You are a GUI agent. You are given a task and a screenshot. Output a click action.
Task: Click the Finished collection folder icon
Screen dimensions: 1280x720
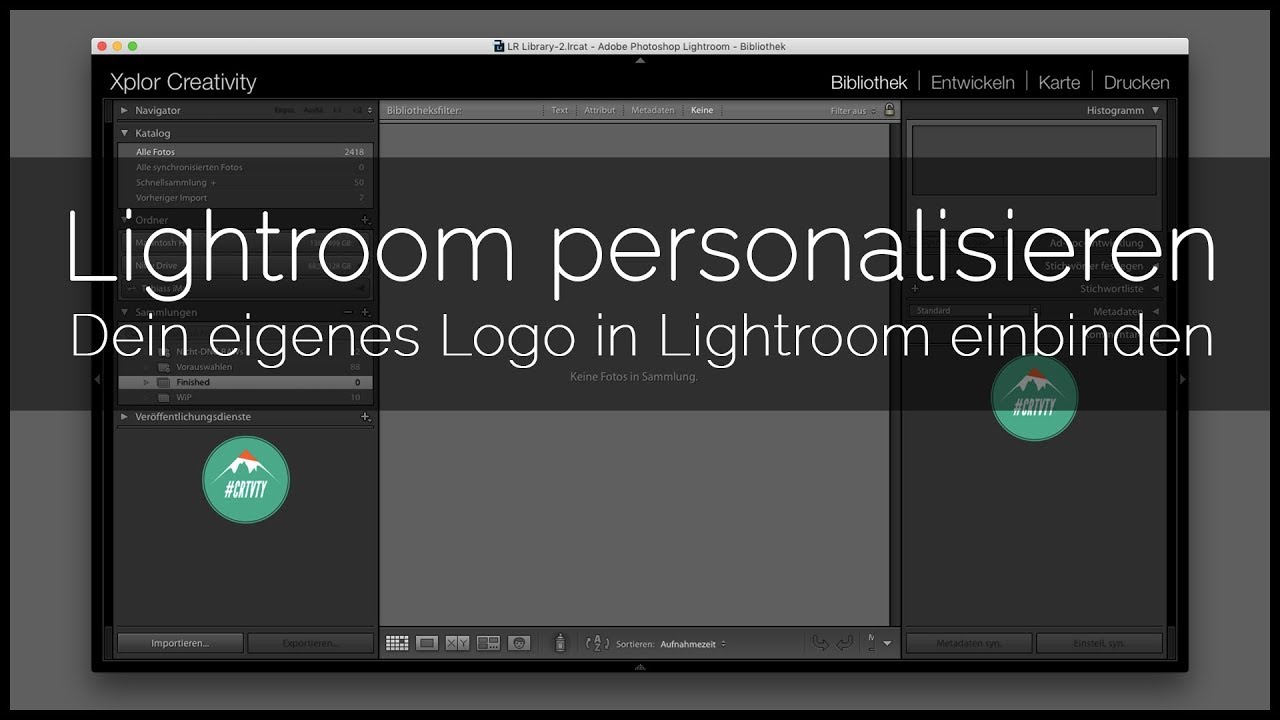coord(163,383)
